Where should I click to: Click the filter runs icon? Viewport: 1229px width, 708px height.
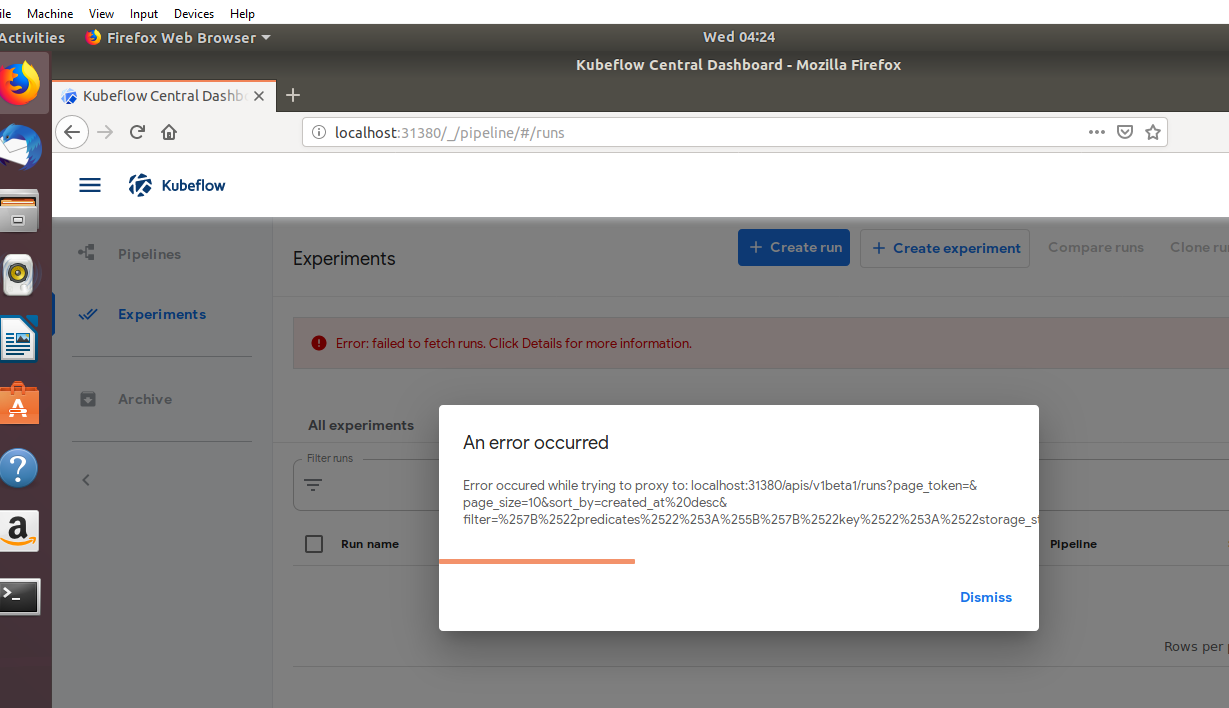pos(313,485)
